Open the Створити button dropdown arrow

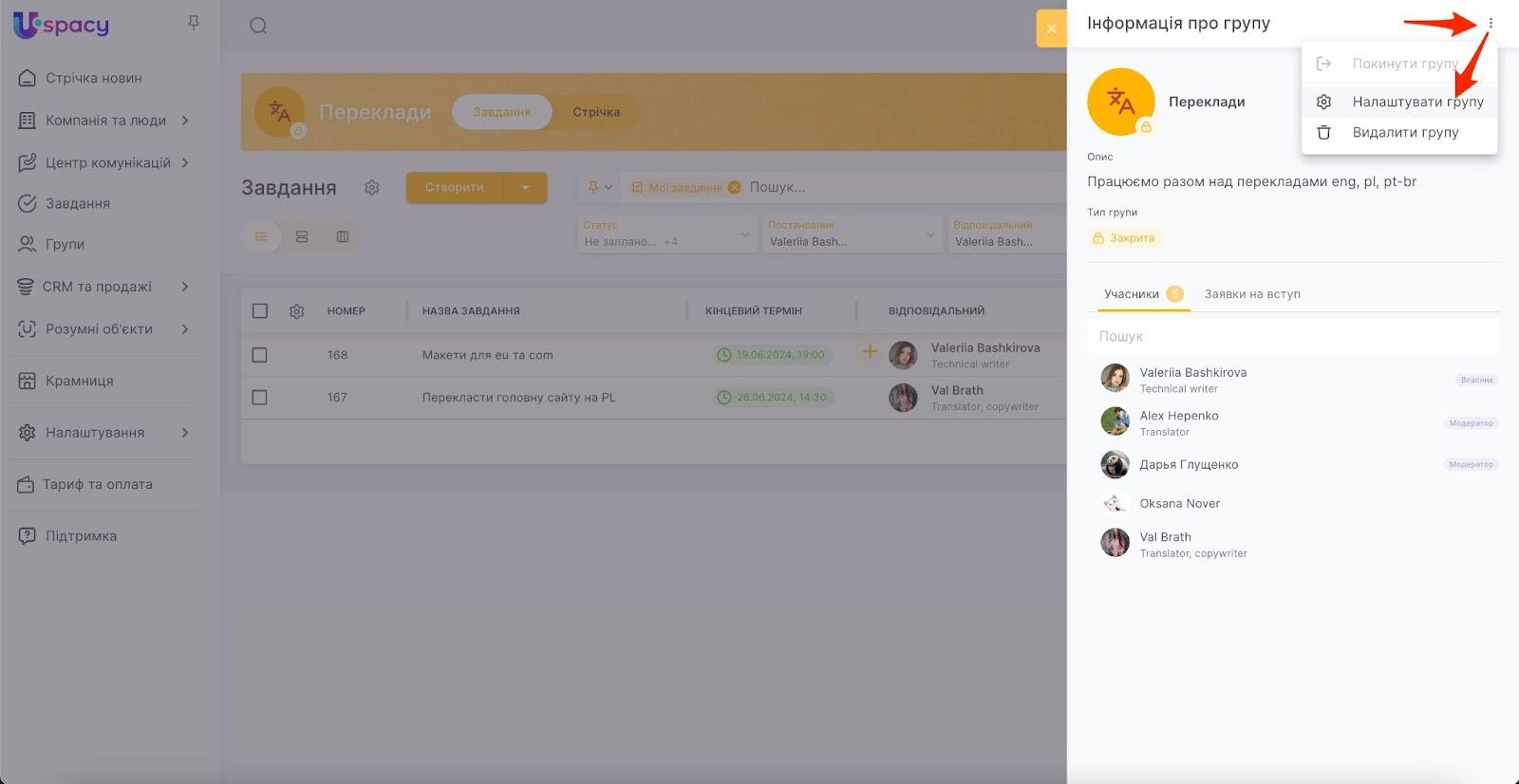point(525,188)
